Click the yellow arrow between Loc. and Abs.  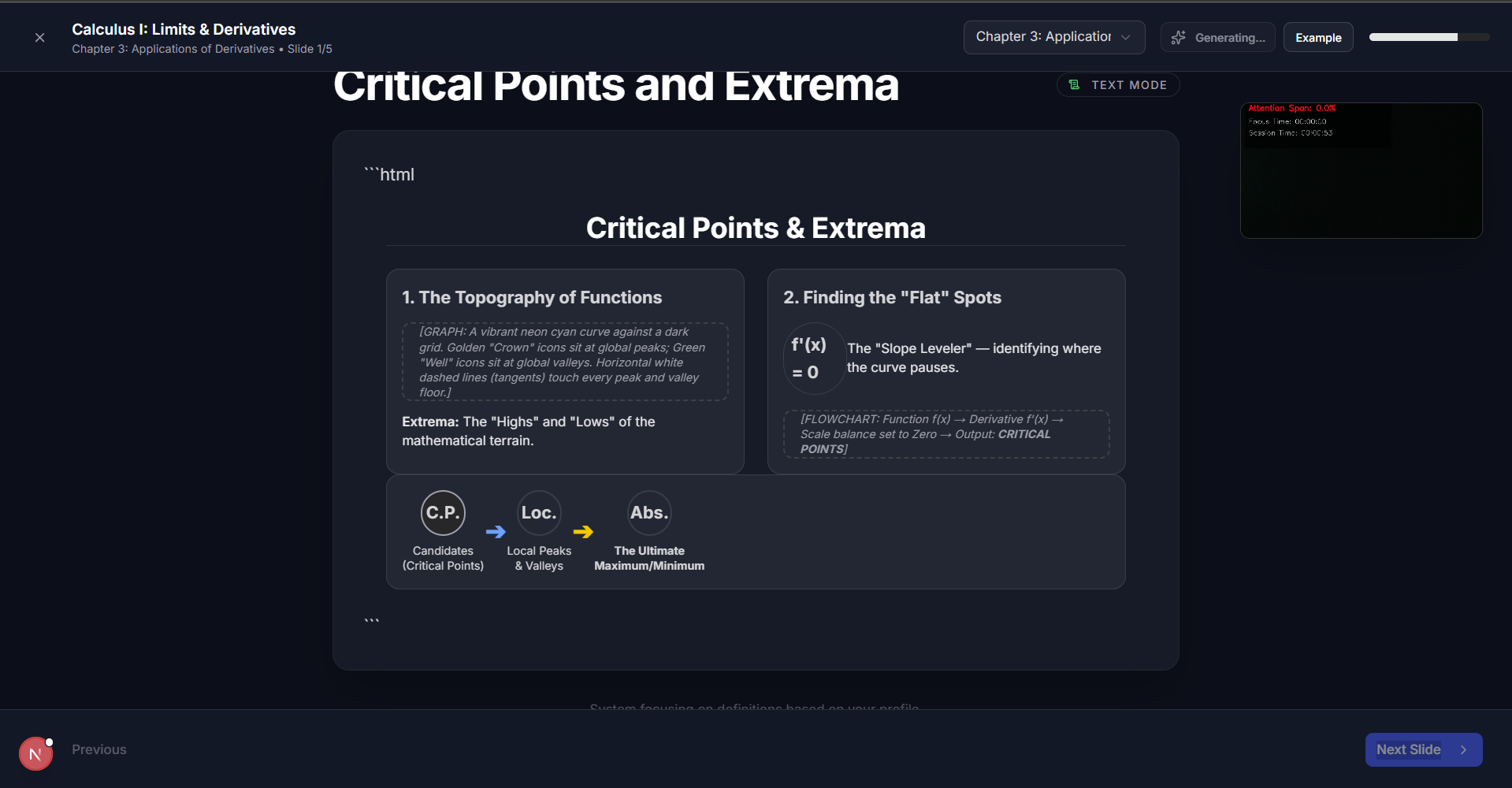coord(583,532)
